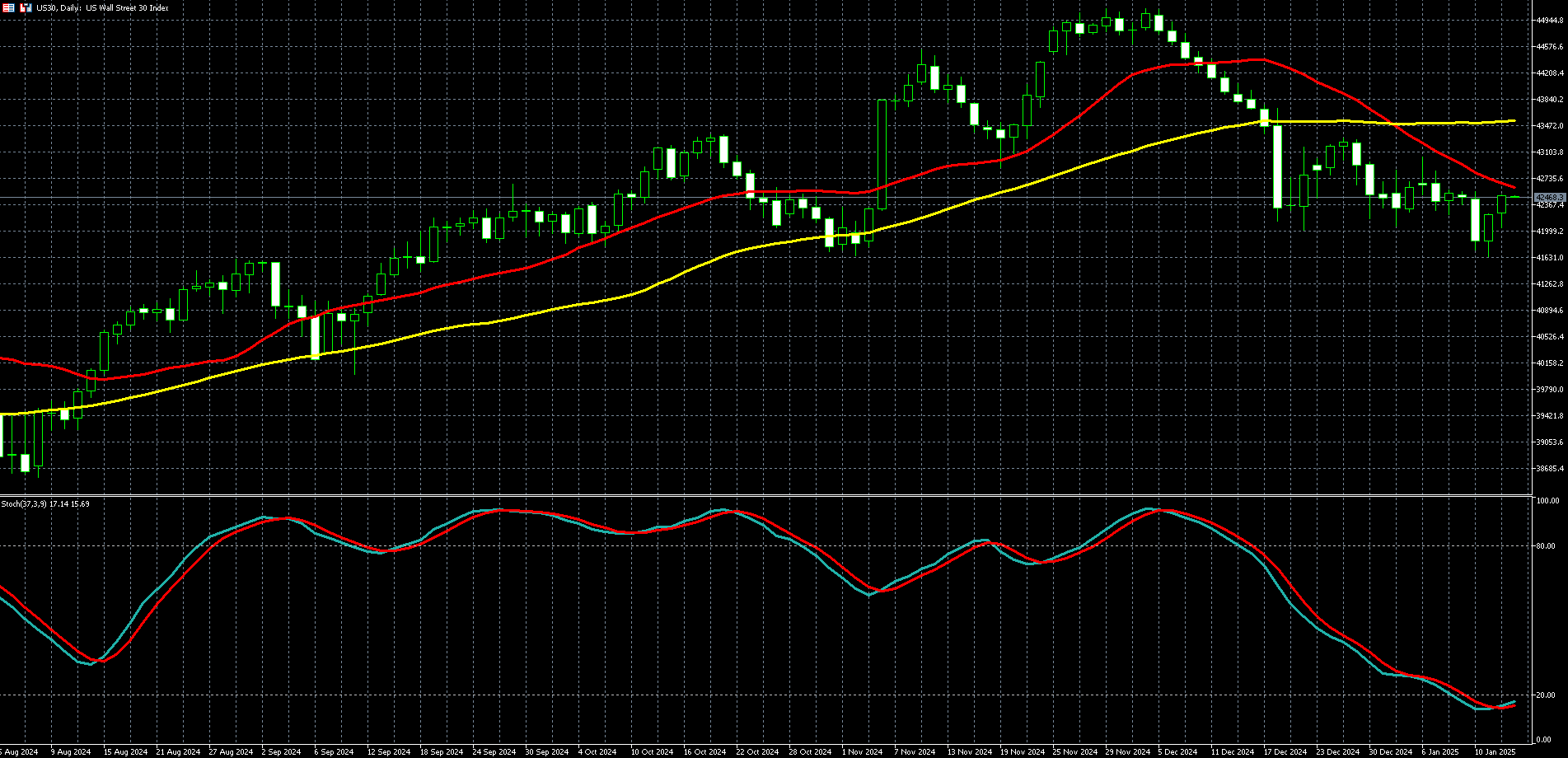
Task: Select the 1 Nov 2024 date label
Action: [862, 751]
